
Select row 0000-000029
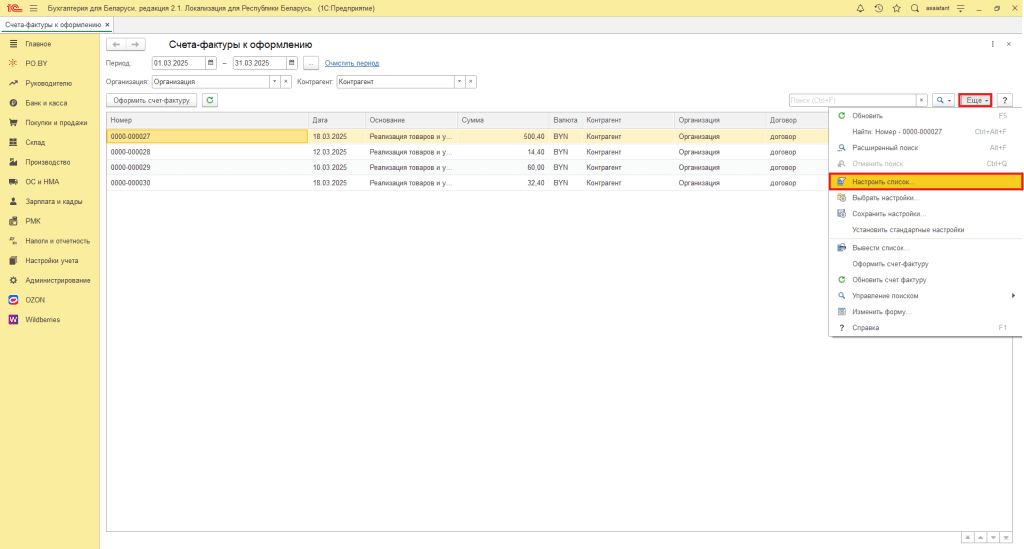click(467, 168)
